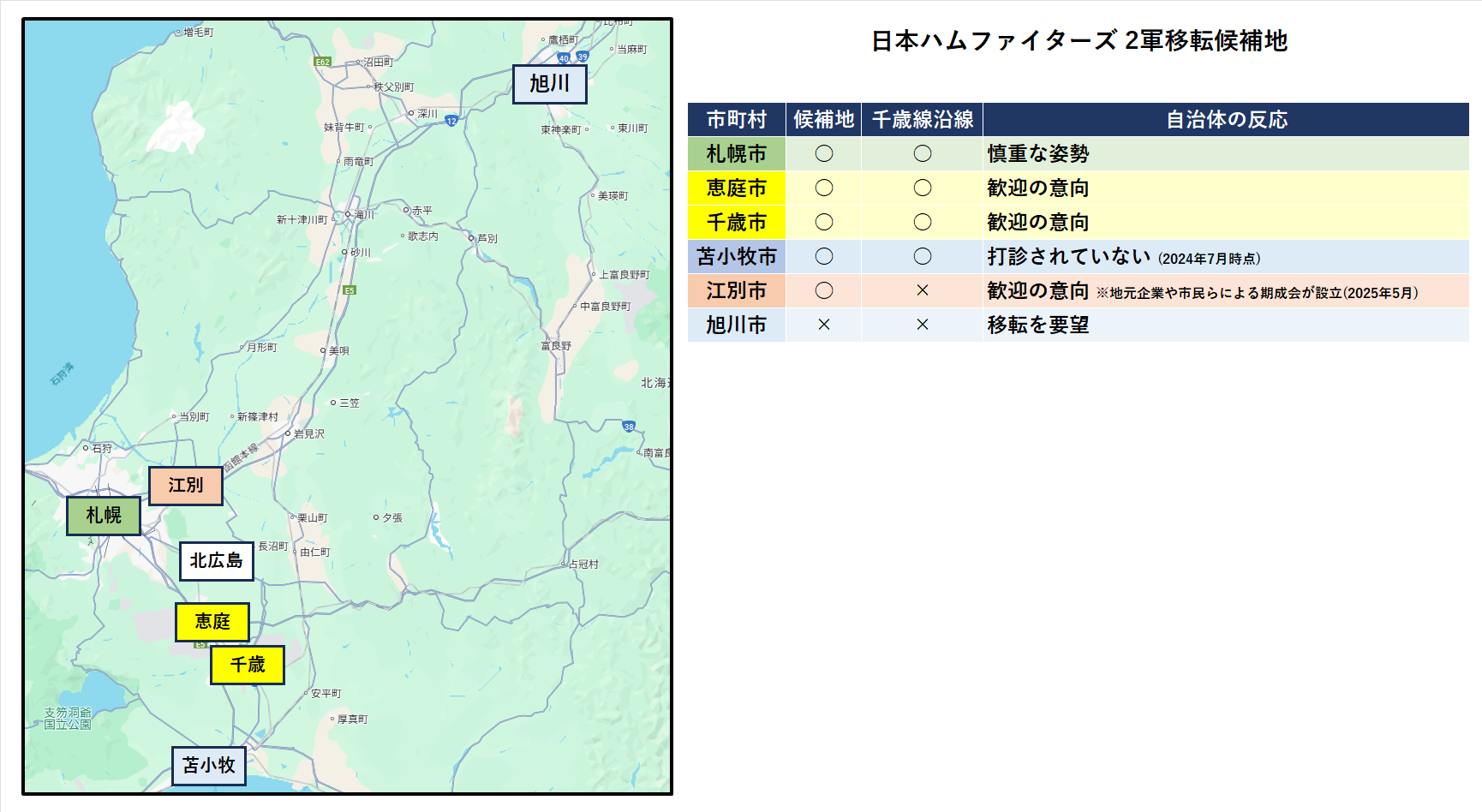This screenshot has width=1482, height=812.
Task: Click the 候補地 × mark in the 旭川市 row
Action: point(824,325)
